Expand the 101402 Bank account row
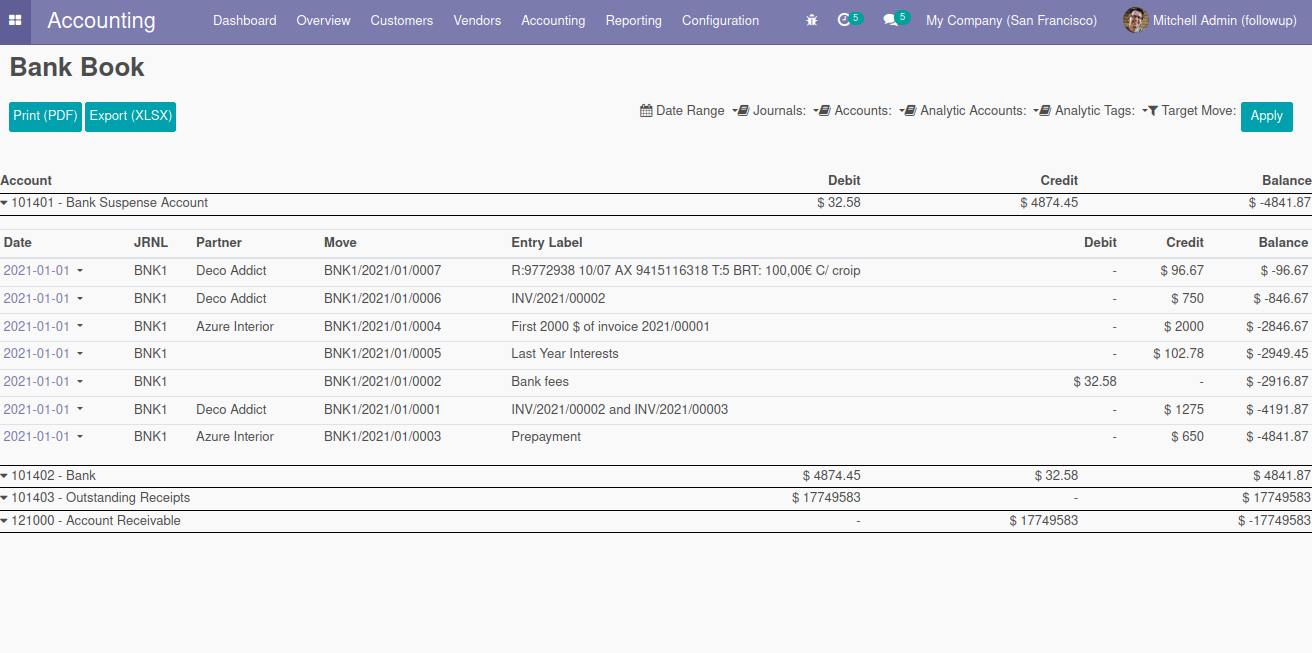This screenshot has height=653, width=1312. [5, 476]
